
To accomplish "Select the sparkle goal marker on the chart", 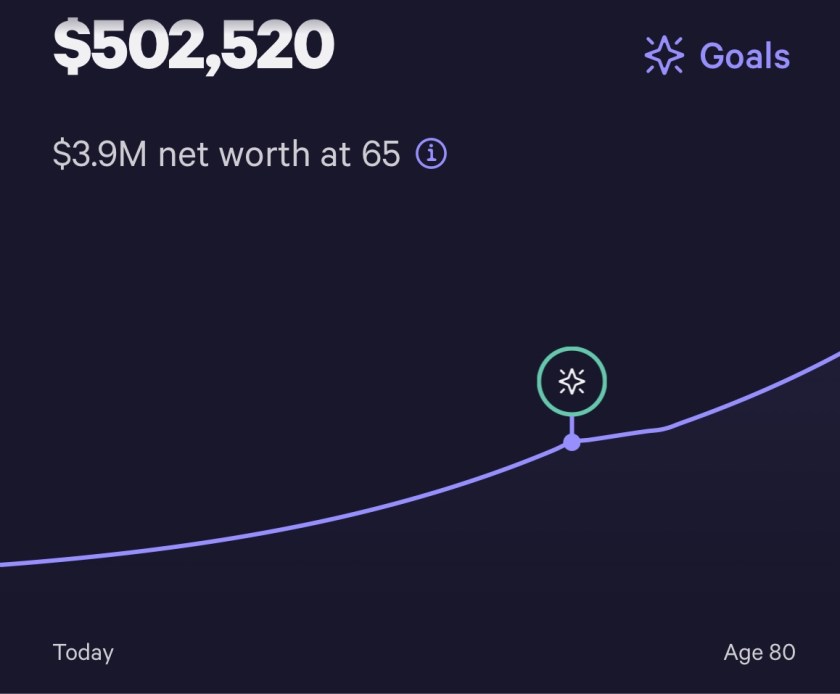I will pyautogui.click(x=572, y=381).
